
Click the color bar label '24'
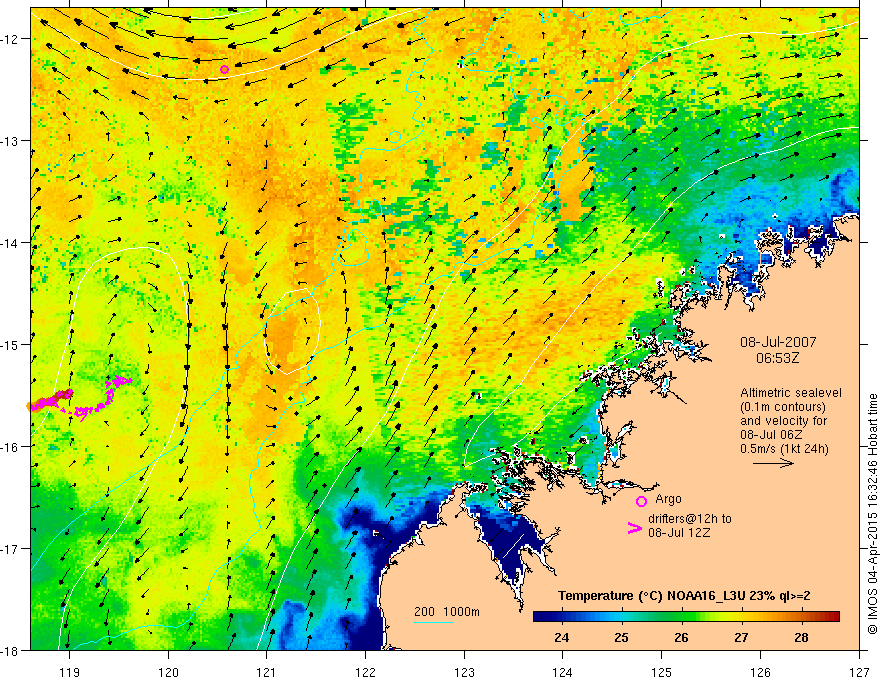[x=562, y=637]
